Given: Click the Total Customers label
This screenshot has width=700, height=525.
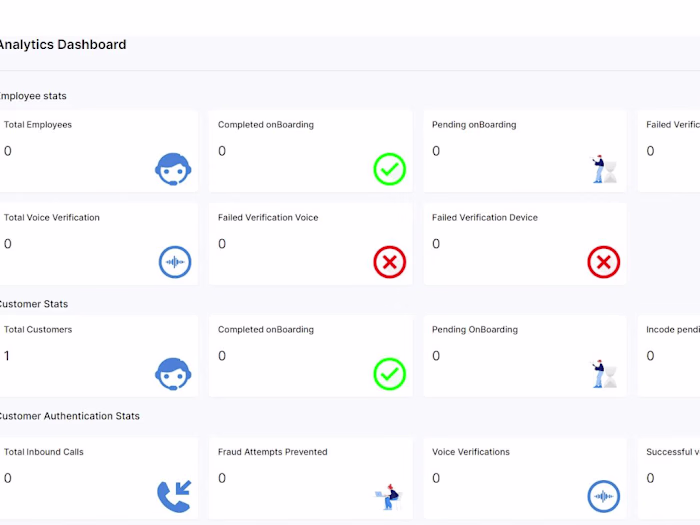Looking at the screenshot, I should tap(38, 329).
